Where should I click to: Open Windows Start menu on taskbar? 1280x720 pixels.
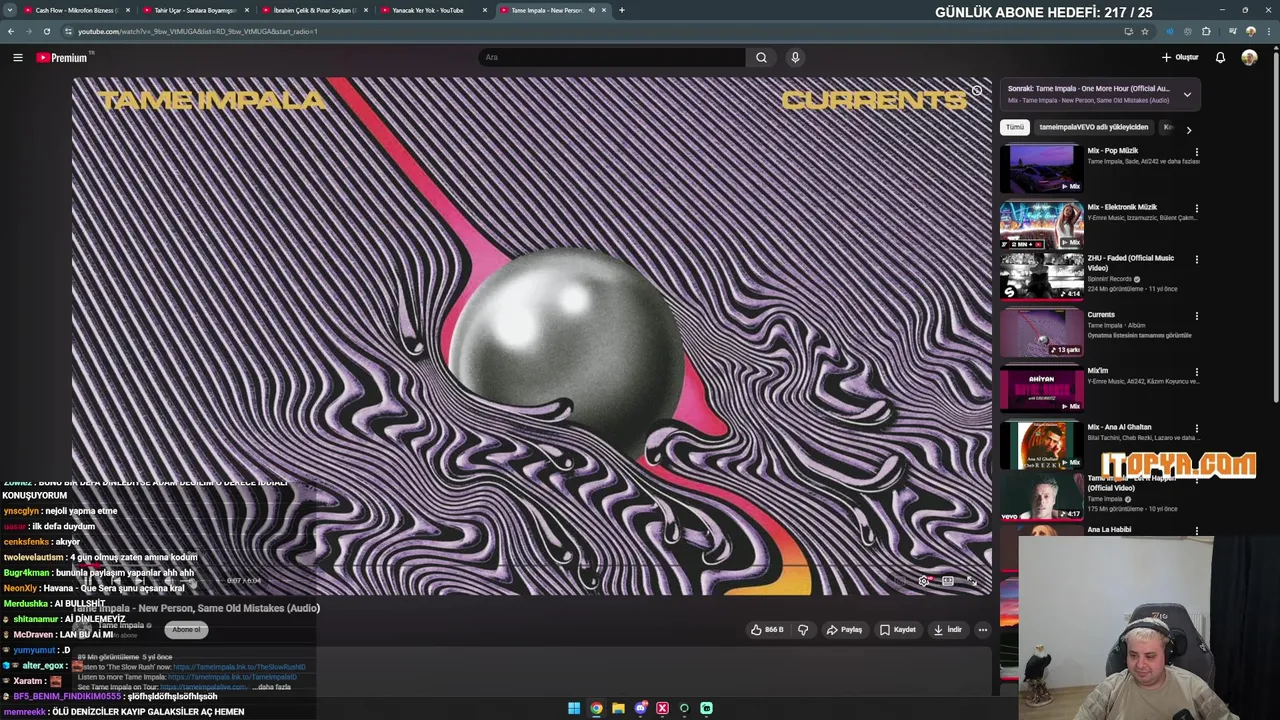[574, 708]
